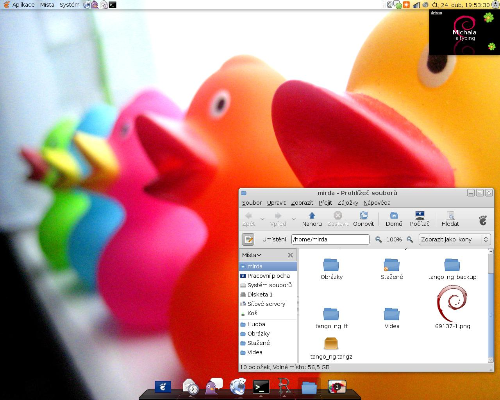Open the Záložky menu
Viewport: 500px width, 400px height.
(x=348, y=203)
